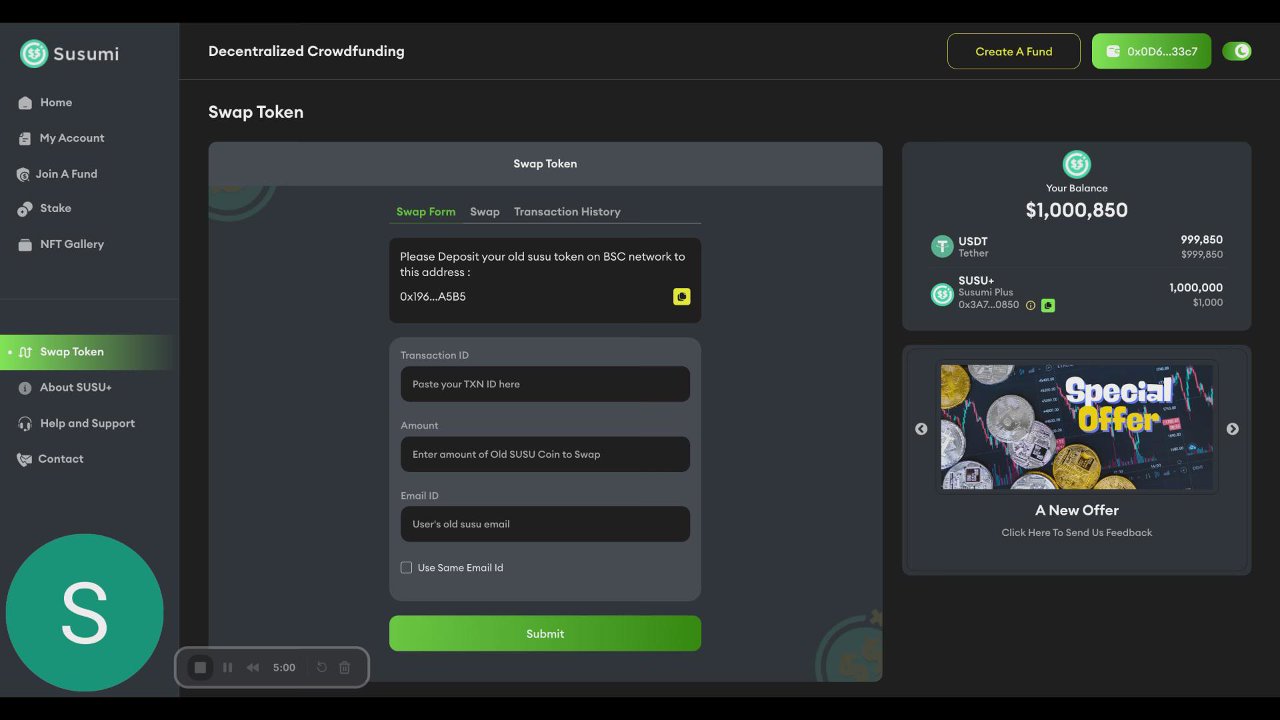Click the NFT Gallery icon
Image resolution: width=1280 pixels, height=720 pixels.
pyautogui.click(x=25, y=245)
